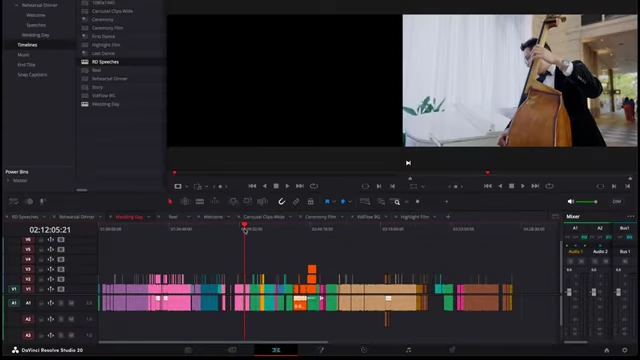Image resolution: width=640 pixels, height=360 pixels.
Task: Open the Edit page icon
Action: pyautogui.click(x=276, y=350)
